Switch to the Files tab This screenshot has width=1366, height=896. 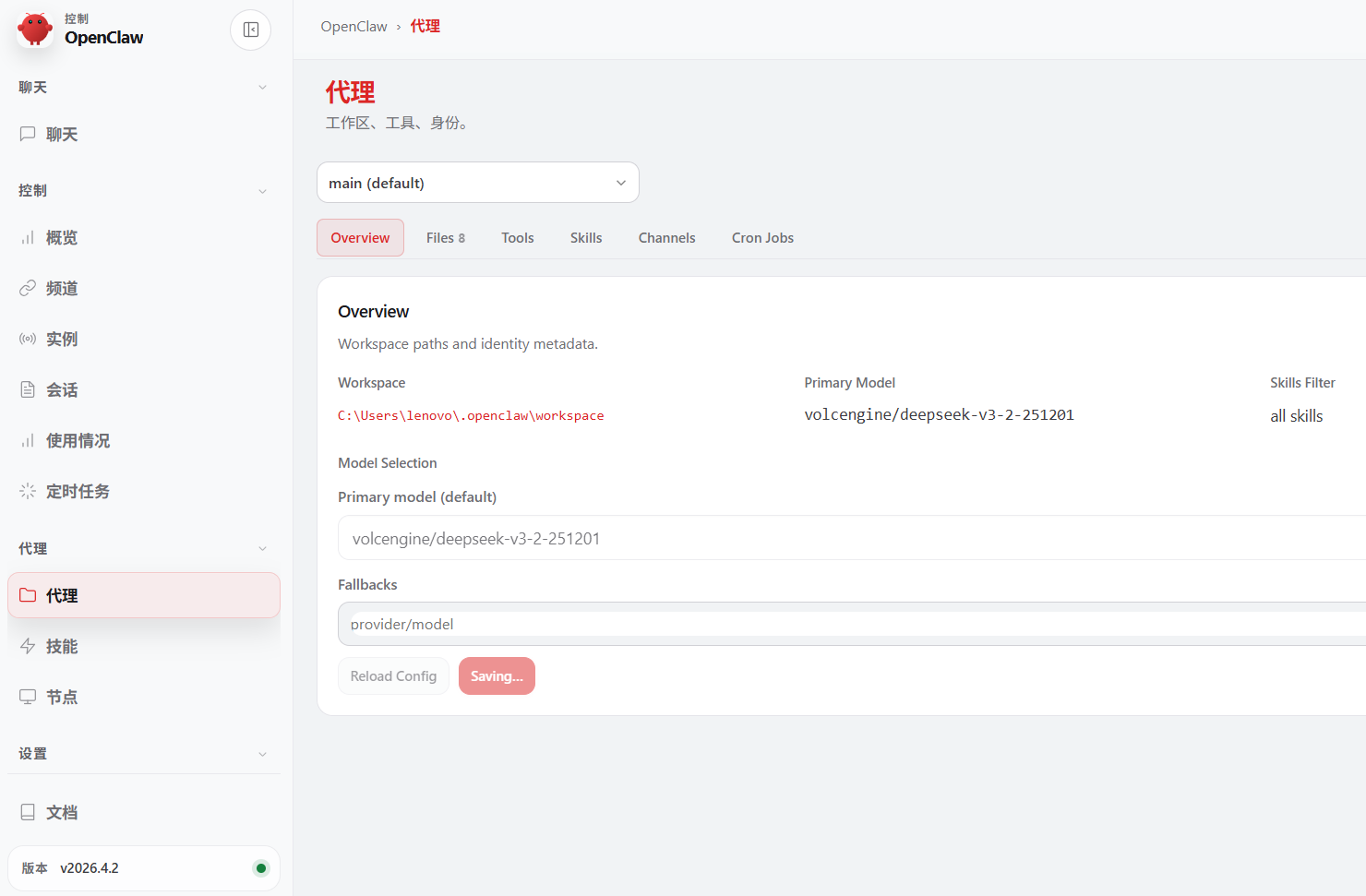(445, 237)
